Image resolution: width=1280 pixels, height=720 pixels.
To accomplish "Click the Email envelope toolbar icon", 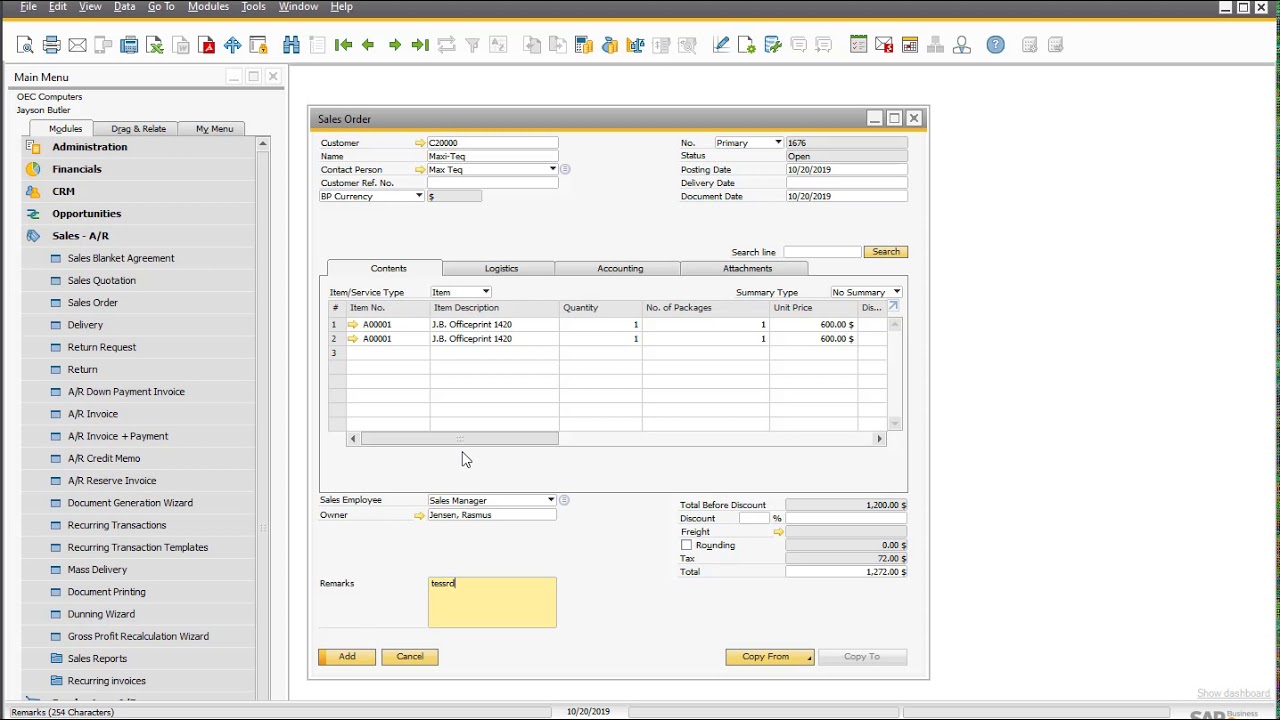I will pos(77,45).
